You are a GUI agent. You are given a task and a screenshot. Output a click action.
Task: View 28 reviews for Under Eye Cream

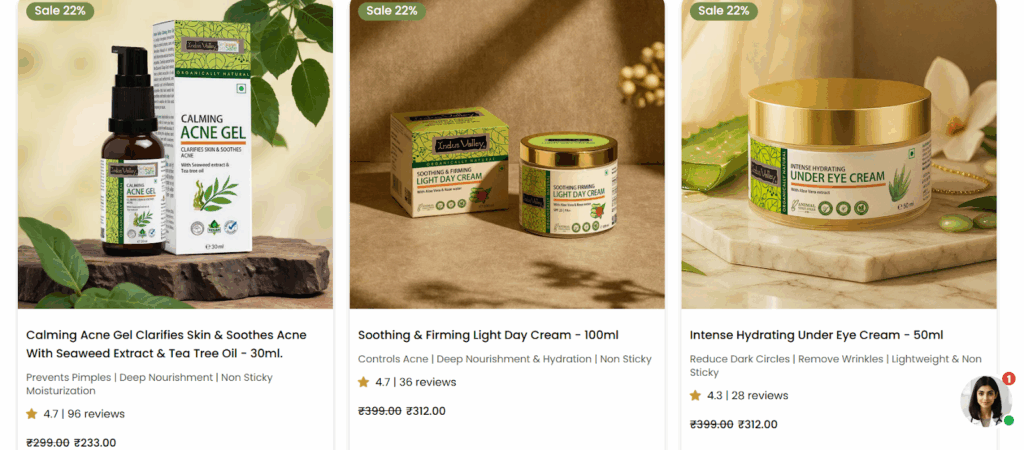tap(760, 396)
